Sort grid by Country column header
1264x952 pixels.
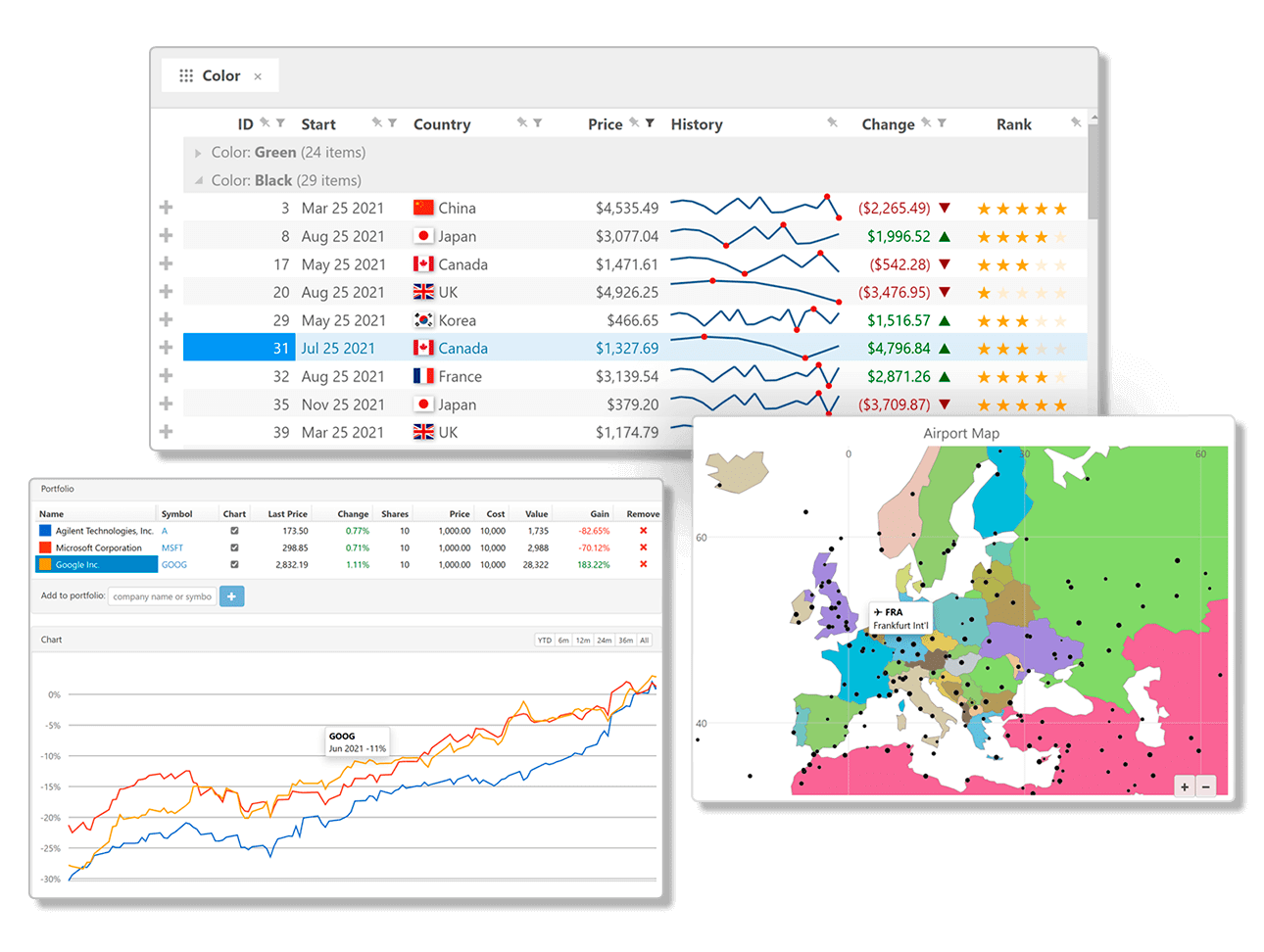click(442, 124)
